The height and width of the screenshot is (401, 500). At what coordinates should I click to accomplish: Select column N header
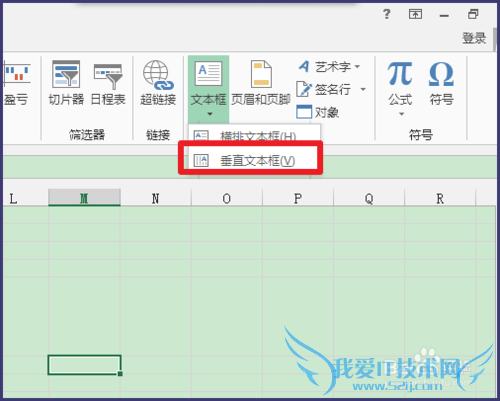point(156,199)
